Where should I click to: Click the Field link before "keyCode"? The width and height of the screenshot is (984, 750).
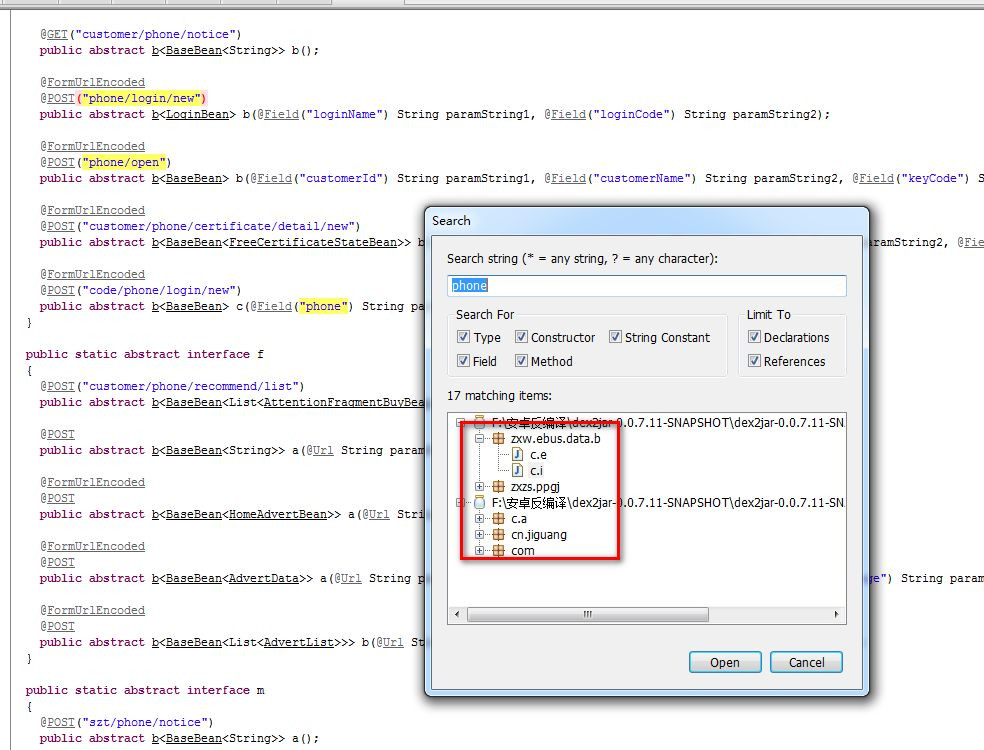point(876,178)
